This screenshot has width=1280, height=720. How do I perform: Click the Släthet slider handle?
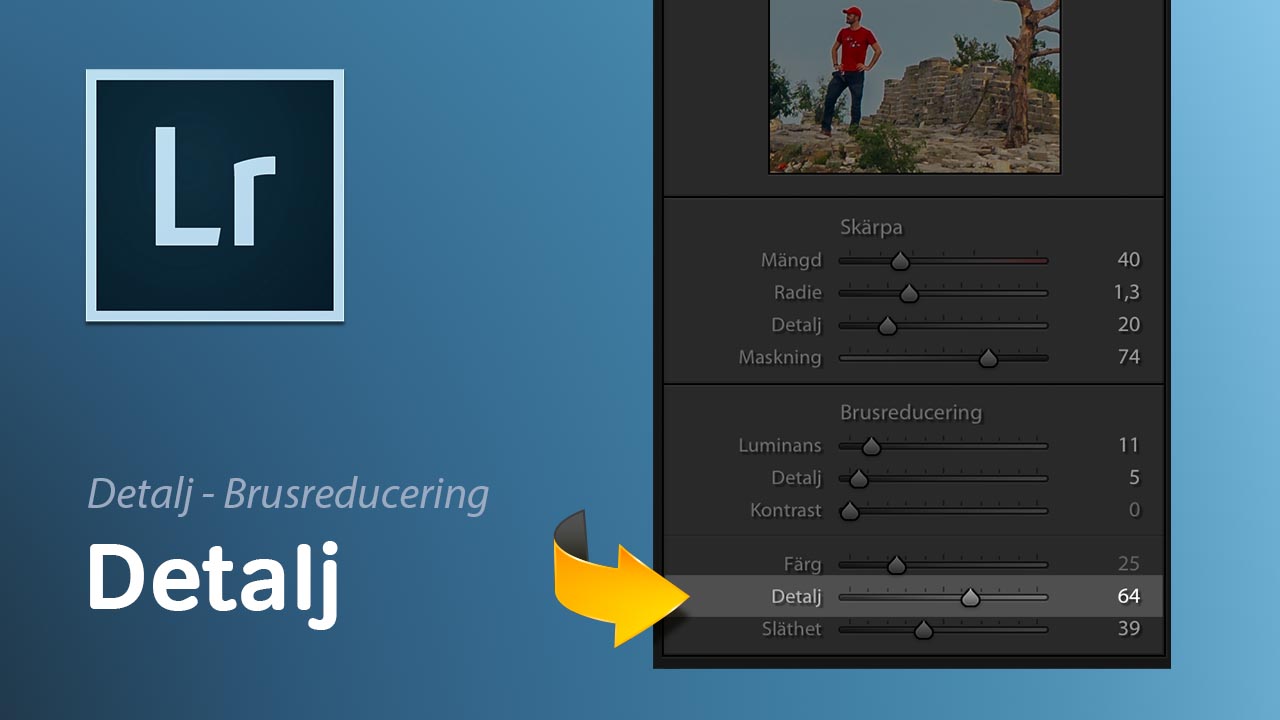click(923, 630)
